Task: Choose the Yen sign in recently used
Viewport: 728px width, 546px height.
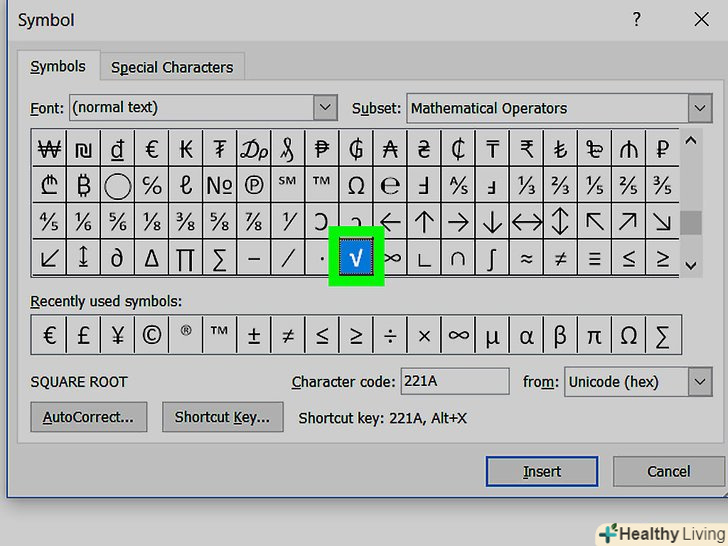Action: point(117,335)
